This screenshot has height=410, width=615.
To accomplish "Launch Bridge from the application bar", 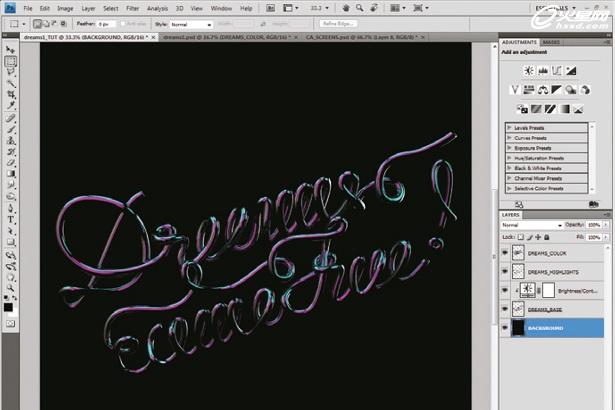I will tap(270, 8).
